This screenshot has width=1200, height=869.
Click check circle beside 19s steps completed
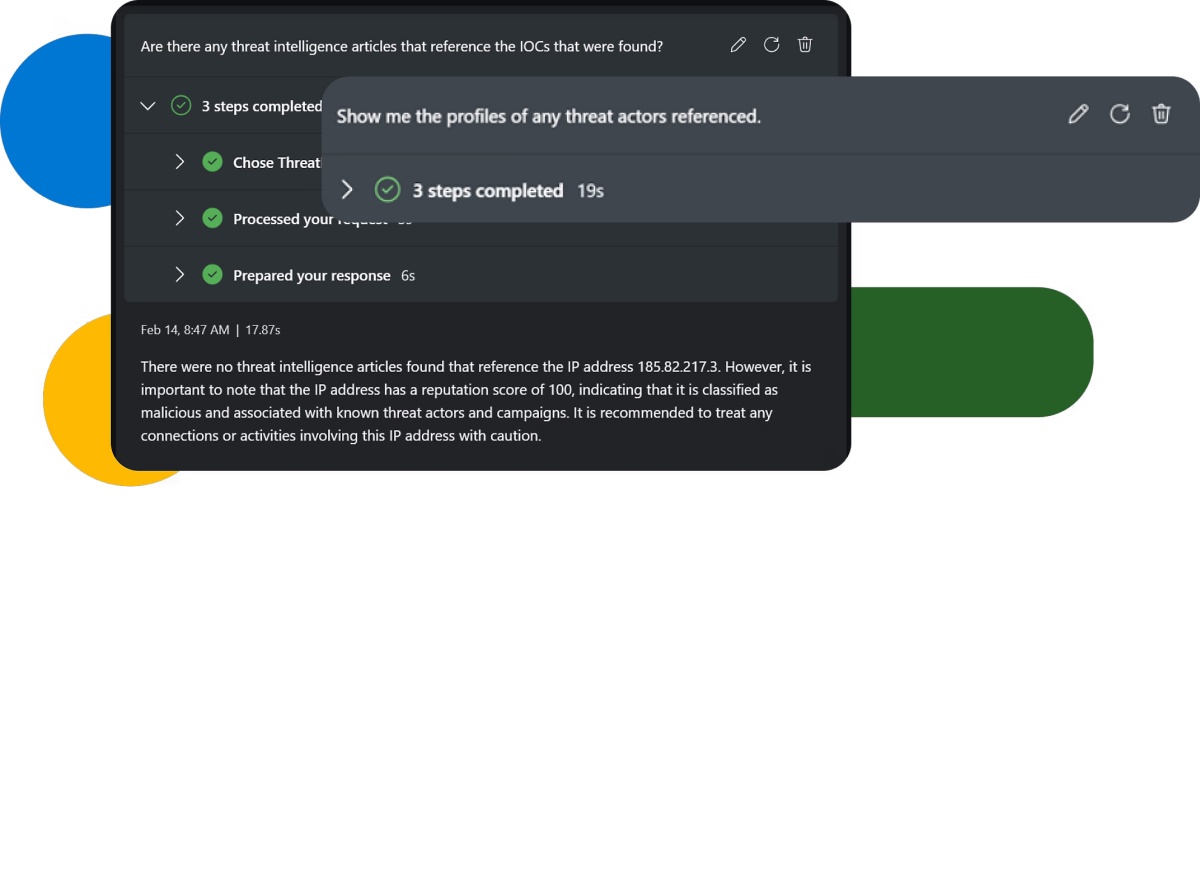tap(387, 189)
